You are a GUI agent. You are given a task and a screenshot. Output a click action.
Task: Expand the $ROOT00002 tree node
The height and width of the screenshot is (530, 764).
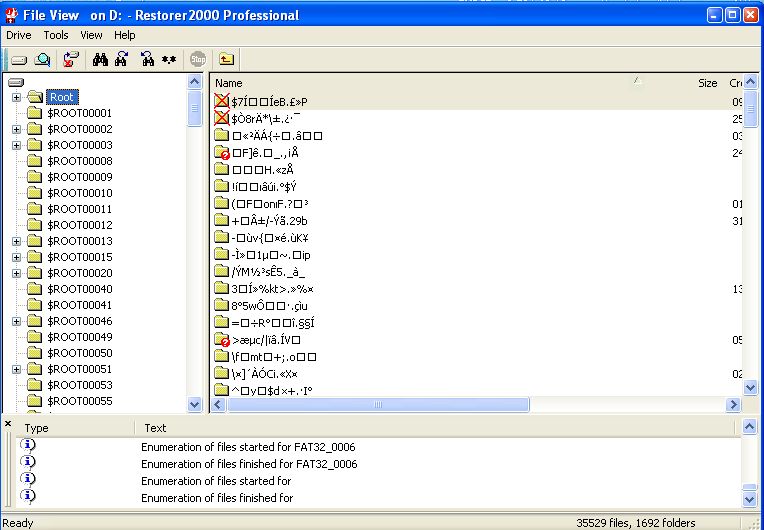(x=17, y=129)
